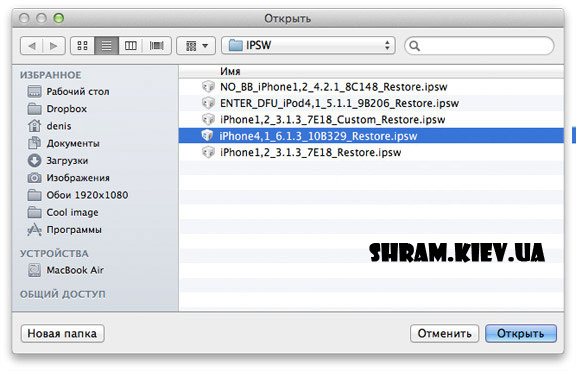Switch to column view

tap(131, 46)
